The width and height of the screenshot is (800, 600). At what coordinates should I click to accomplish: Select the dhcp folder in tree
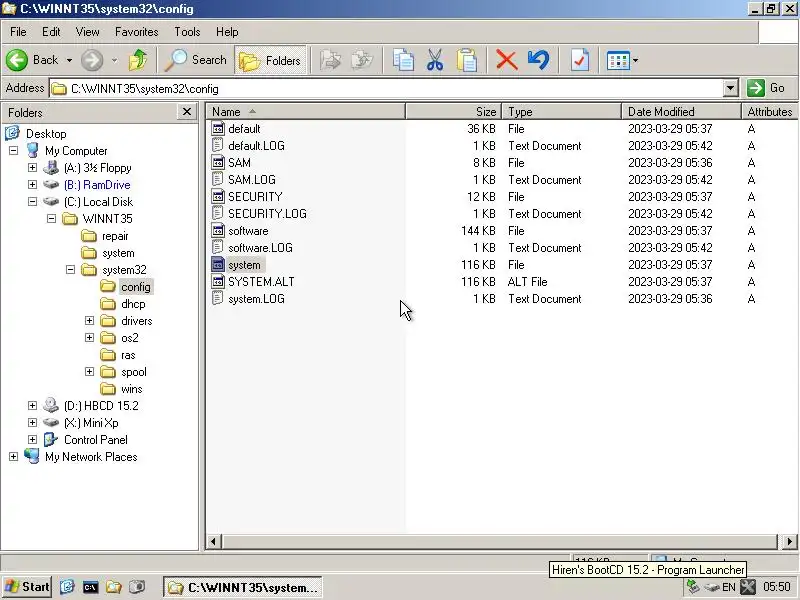point(133,304)
